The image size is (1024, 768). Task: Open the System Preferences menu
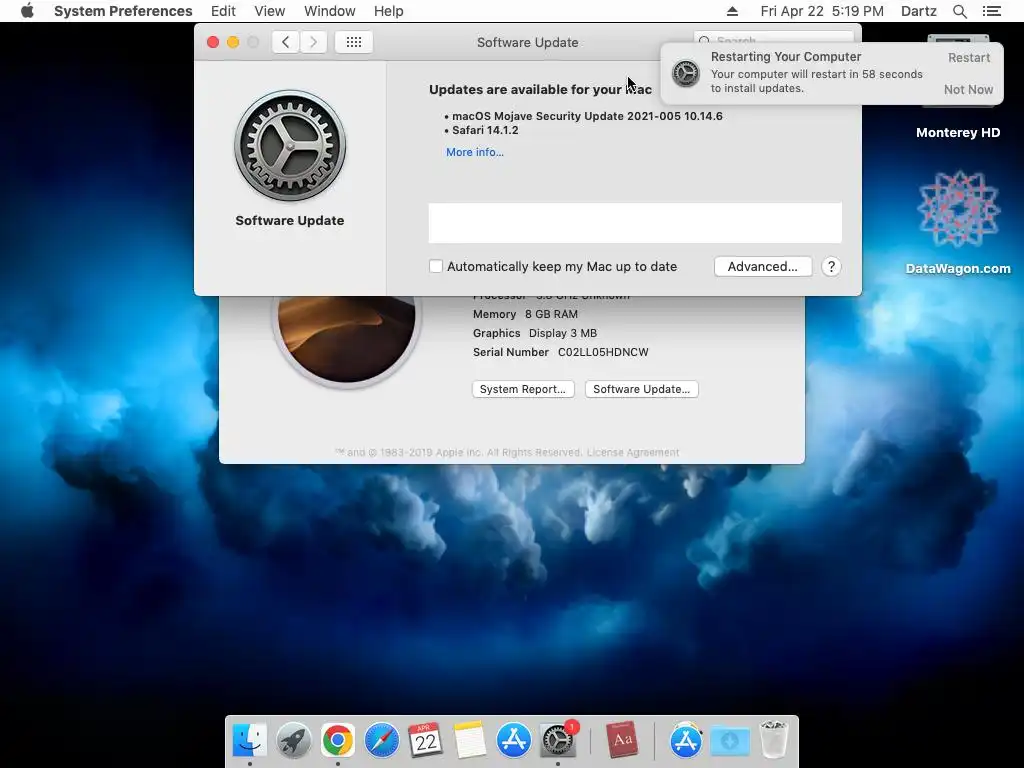123,11
